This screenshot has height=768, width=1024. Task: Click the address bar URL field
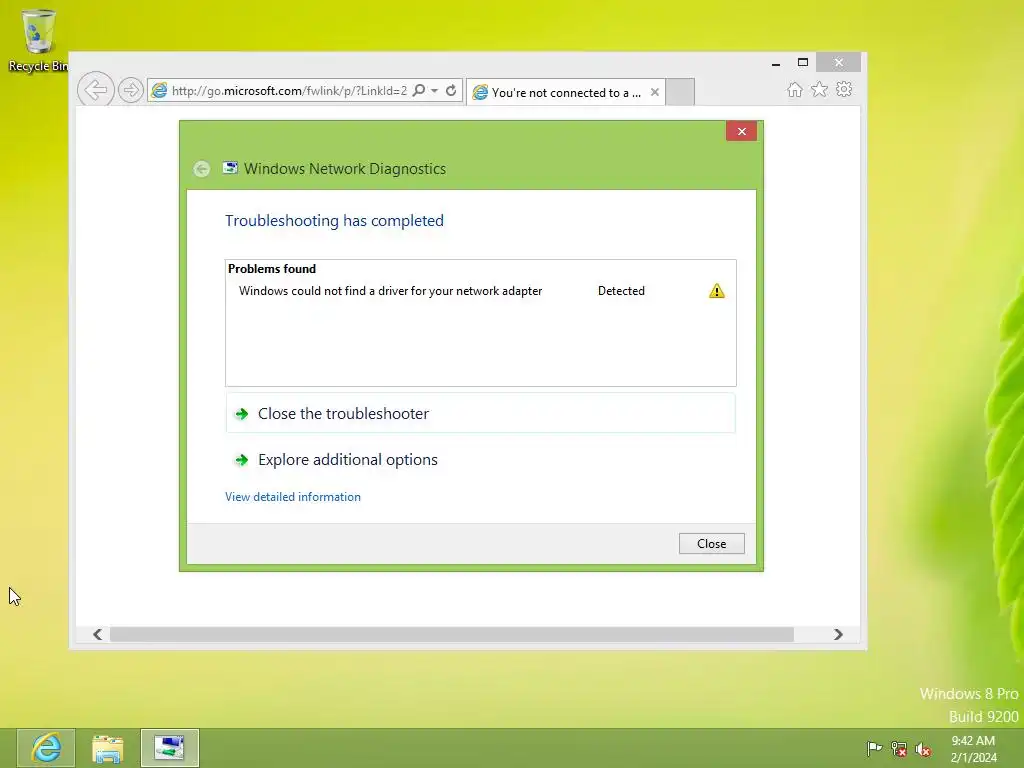[x=289, y=91]
